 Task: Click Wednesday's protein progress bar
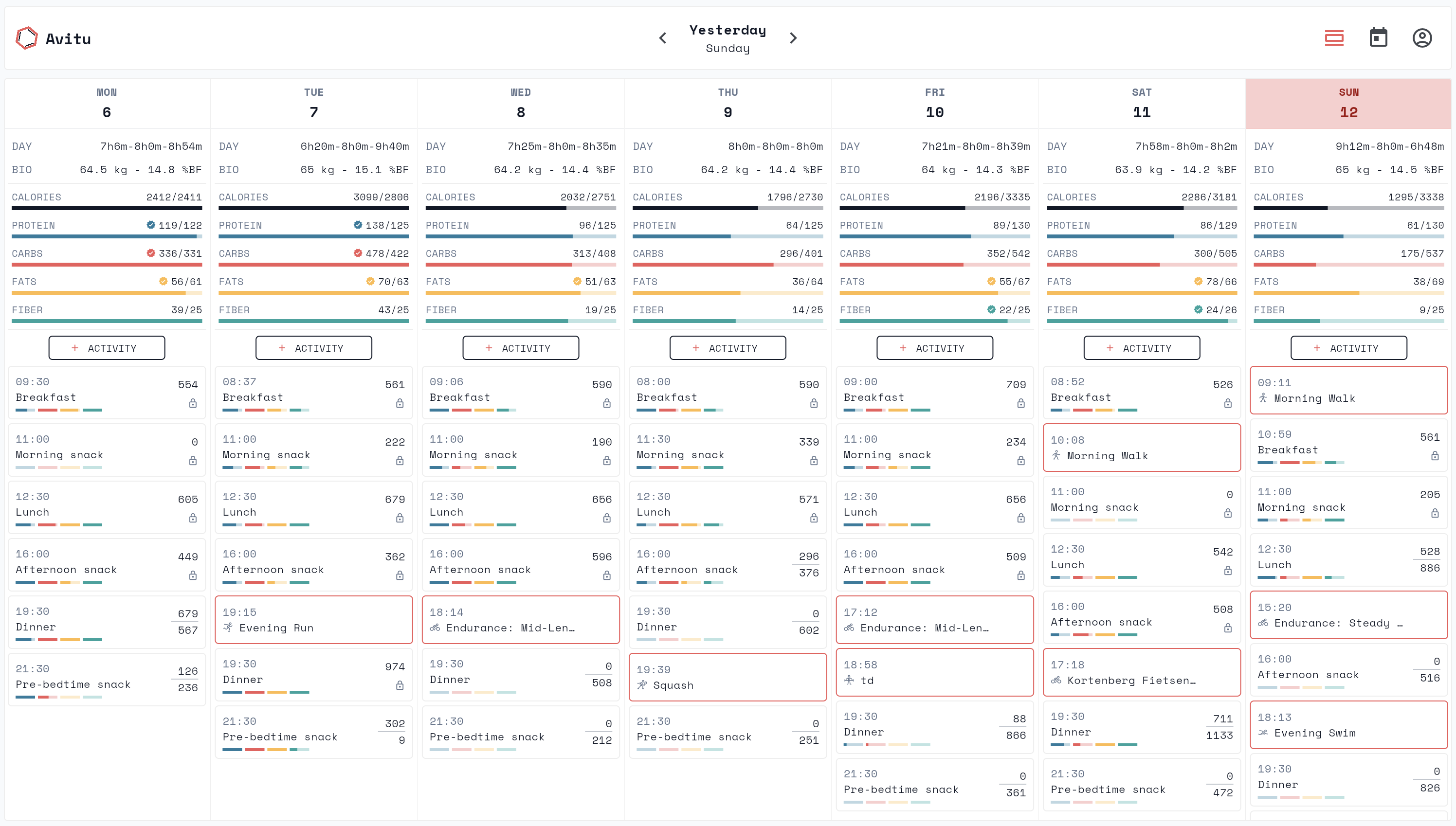pyautogui.click(x=521, y=236)
